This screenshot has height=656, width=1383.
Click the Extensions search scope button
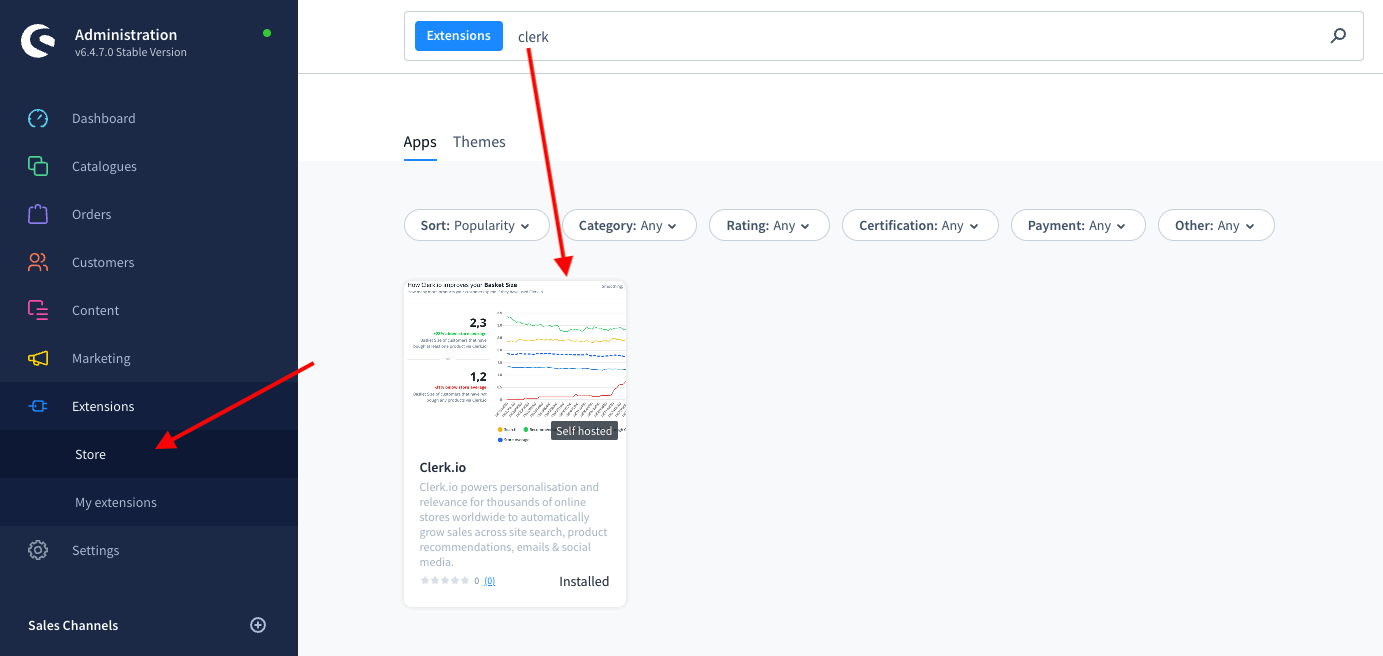[459, 36]
